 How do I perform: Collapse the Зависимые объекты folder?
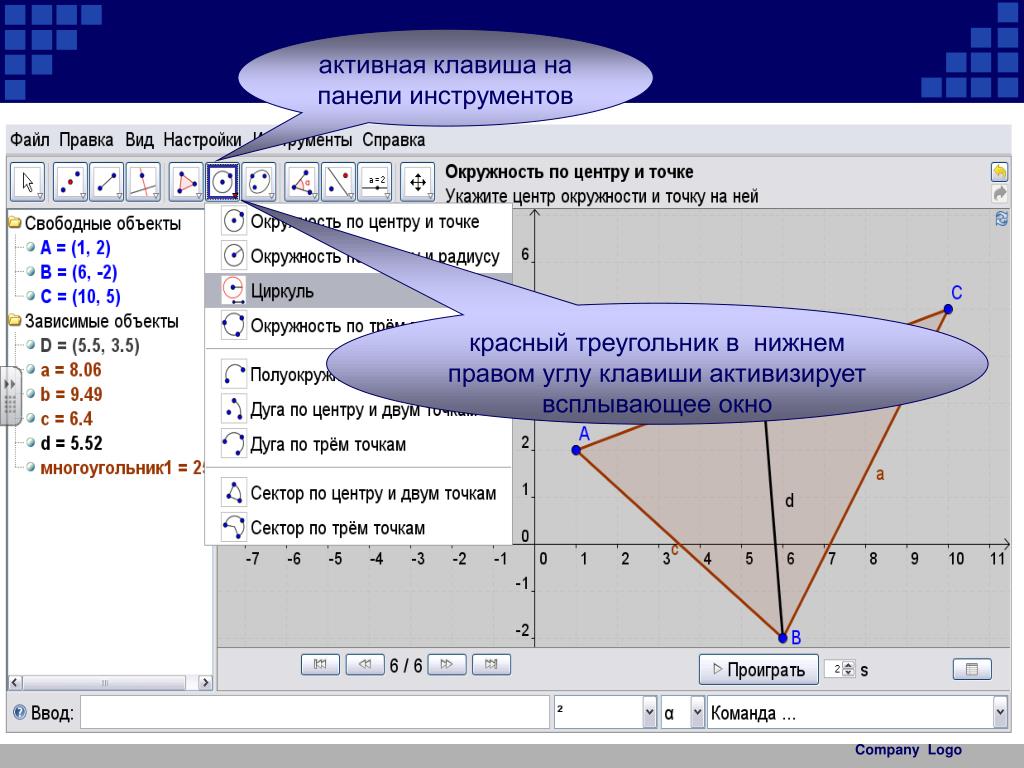tap(14, 320)
